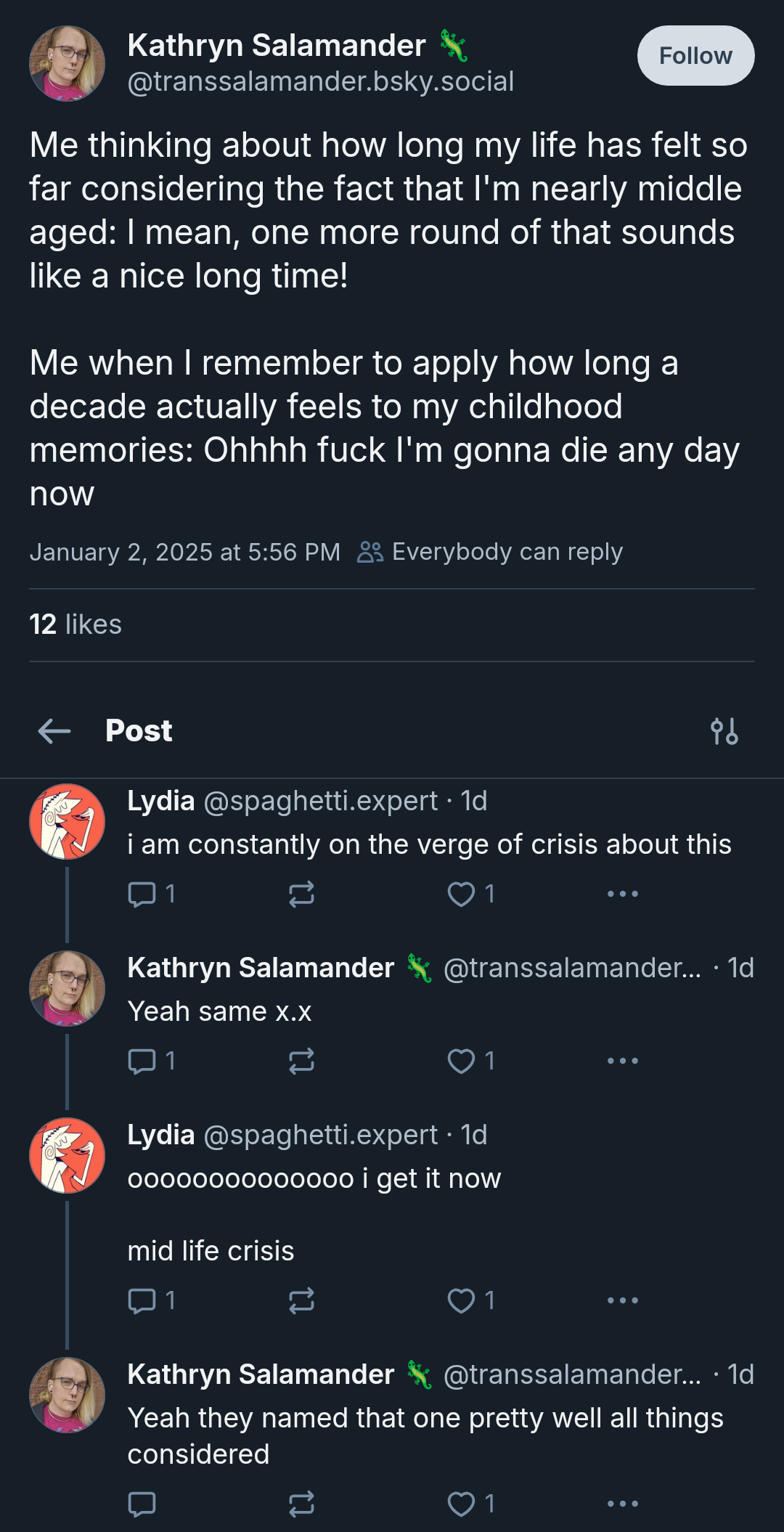Open more options on last Kathryn reply
The image size is (784, 1532).
point(623,1504)
